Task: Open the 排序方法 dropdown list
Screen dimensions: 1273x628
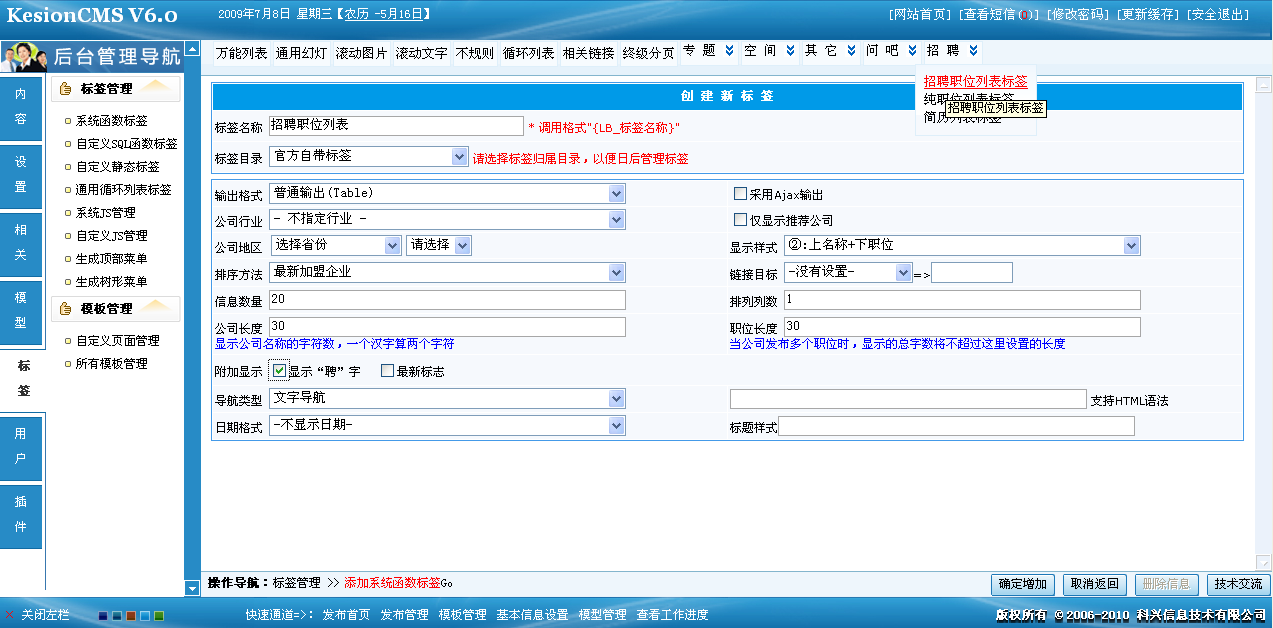Action: tap(618, 271)
